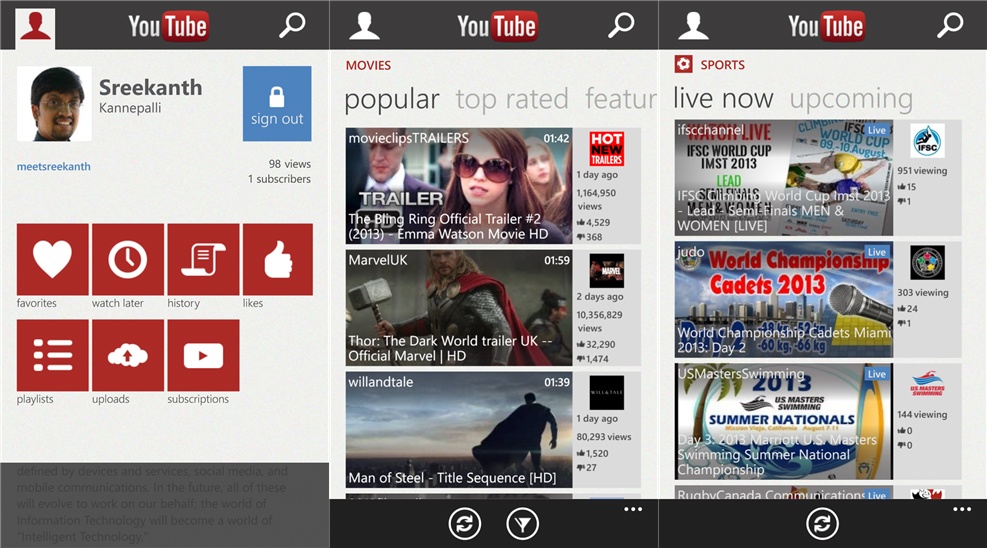Tap the filter funnel icon in Movies app bar
Viewport: 987px width, 548px height.
coord(522,523)
